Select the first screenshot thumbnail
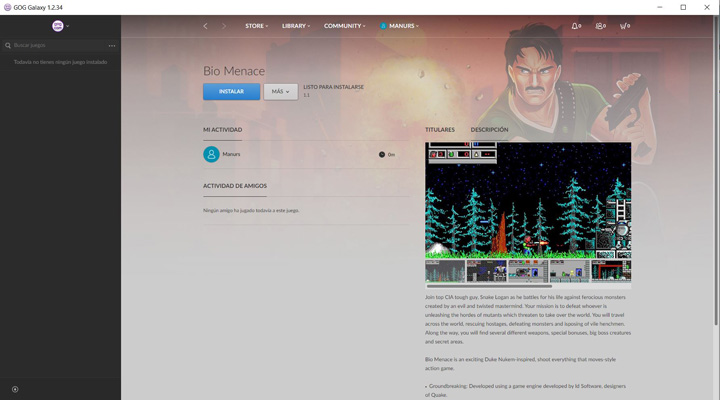The image size is (720, 400). pos(445,271)
